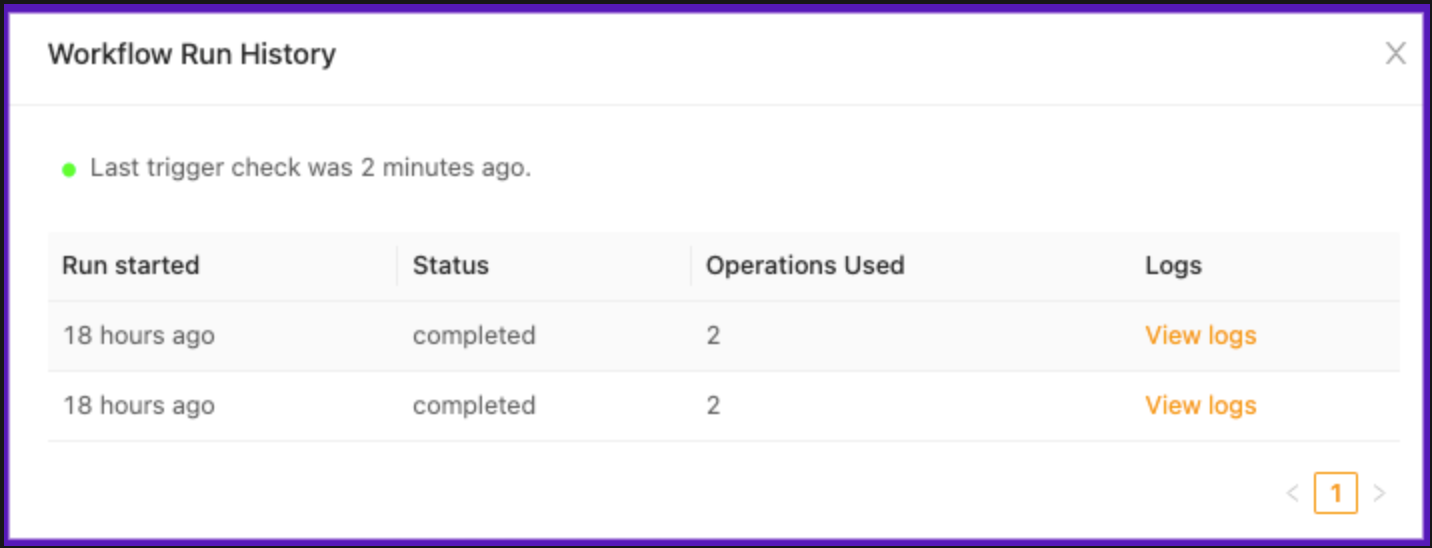
Task: Close the Workflow Run History dialog
Action: 1395,54
